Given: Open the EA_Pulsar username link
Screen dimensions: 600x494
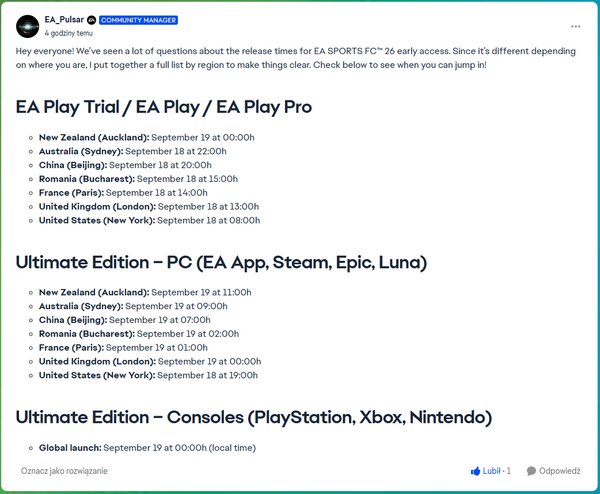Looking at the screenshot, I should click(x=64, y=20).
